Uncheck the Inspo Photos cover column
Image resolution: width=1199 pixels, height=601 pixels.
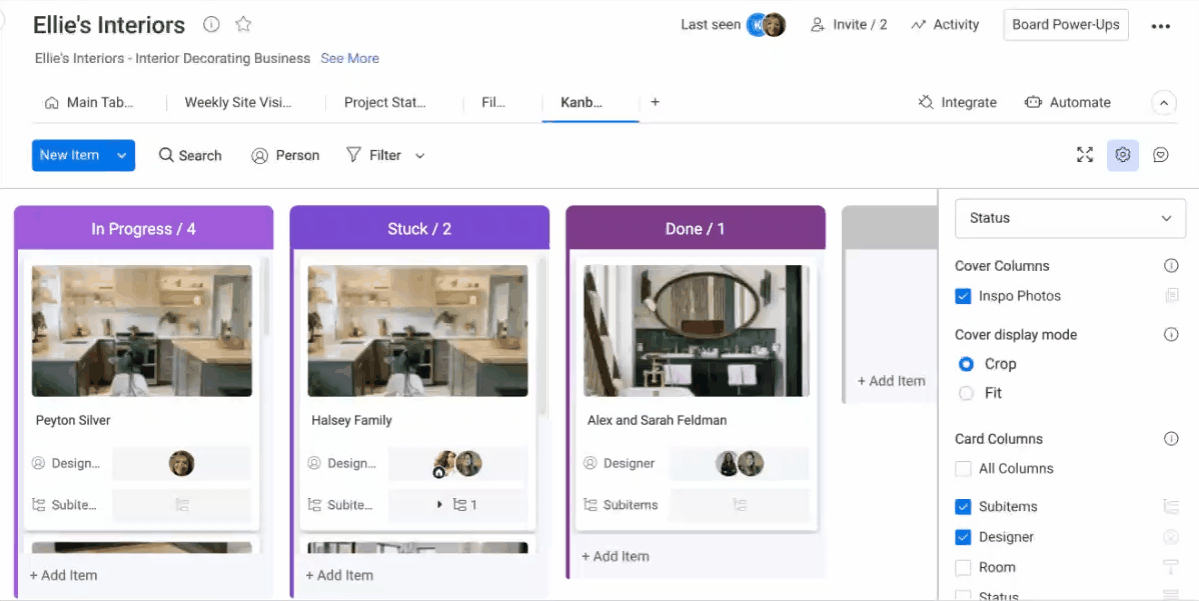[963, 296]
